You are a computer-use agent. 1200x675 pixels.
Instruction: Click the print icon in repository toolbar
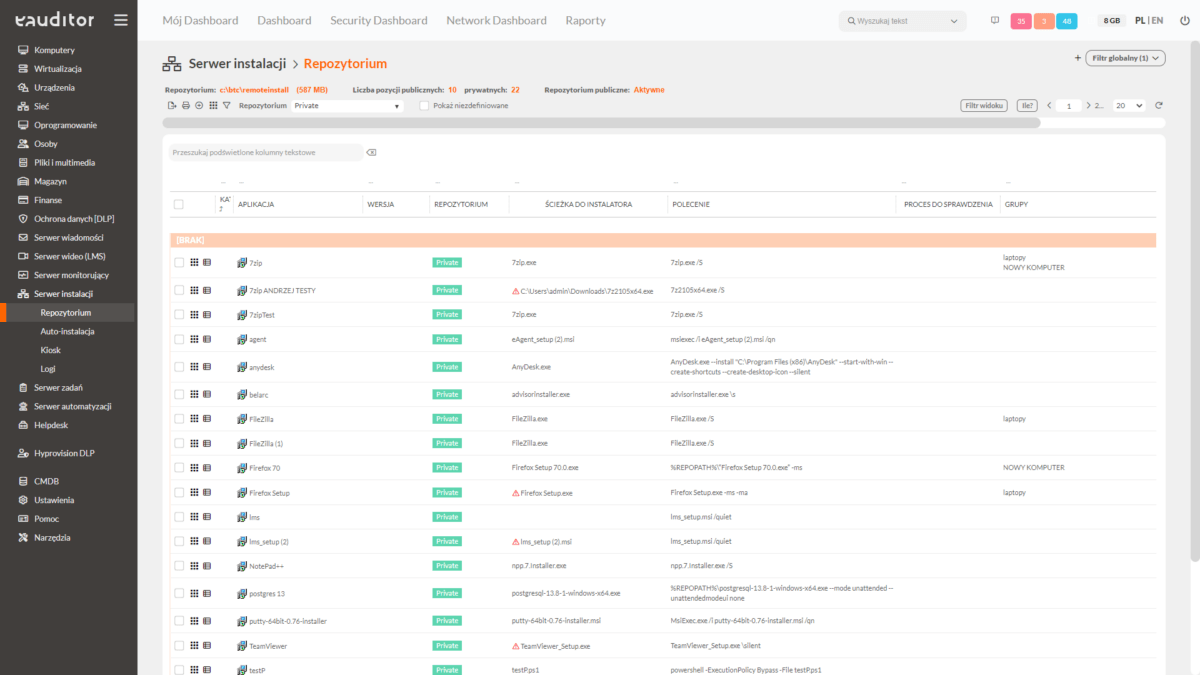pyautogui.click(x=185, y=106)
